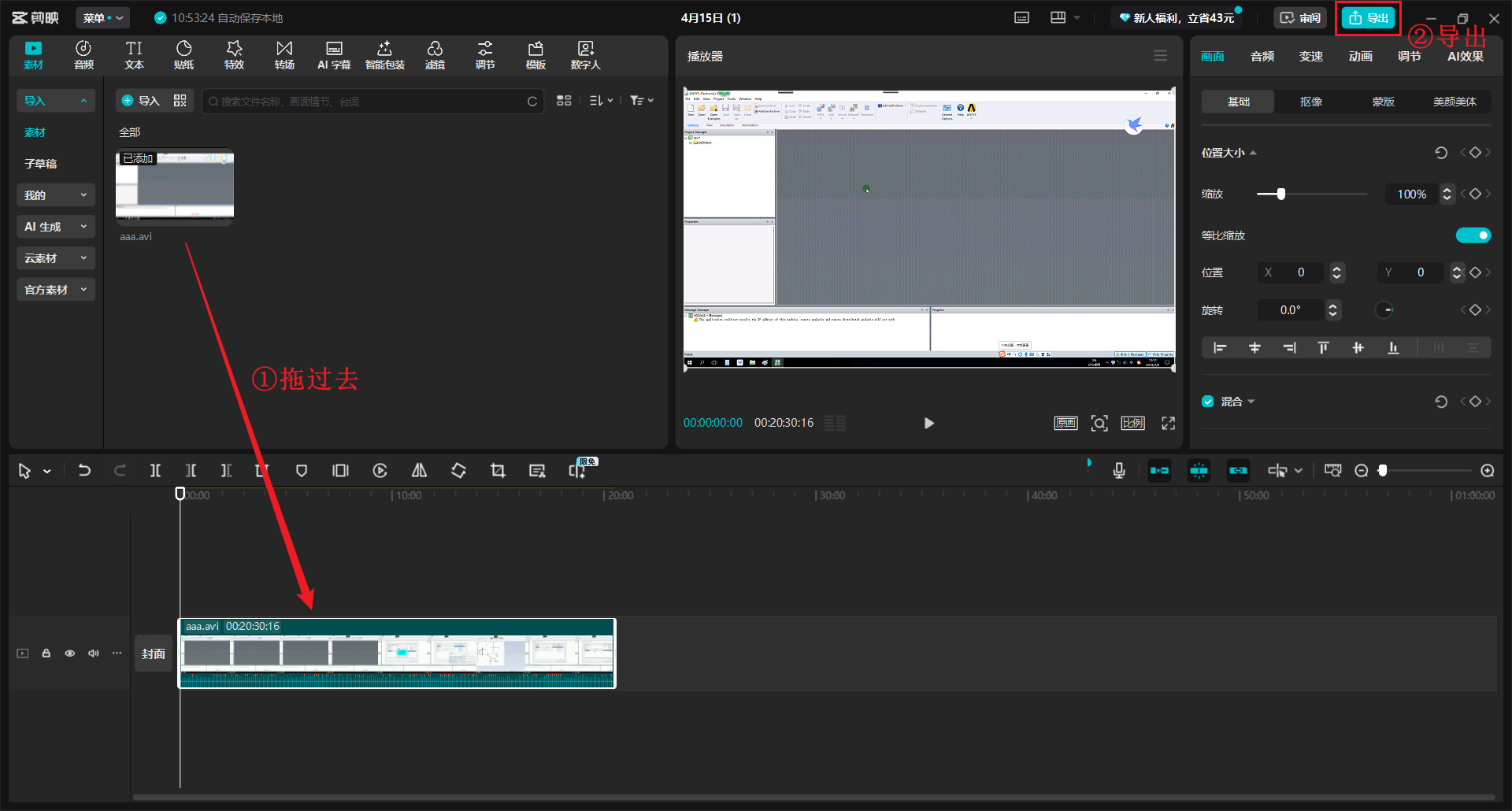
Task: Click the delete-right trim icon
Action: [226, 470]
